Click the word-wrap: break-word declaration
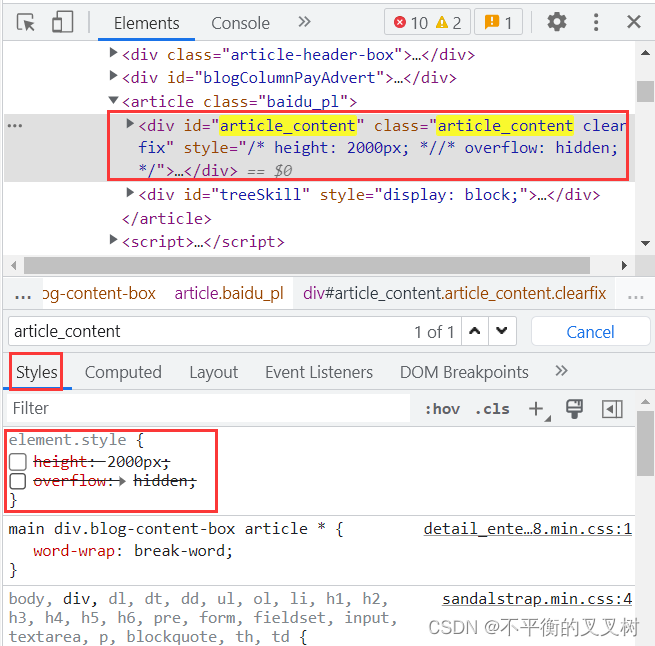 [x=132, y=551]
